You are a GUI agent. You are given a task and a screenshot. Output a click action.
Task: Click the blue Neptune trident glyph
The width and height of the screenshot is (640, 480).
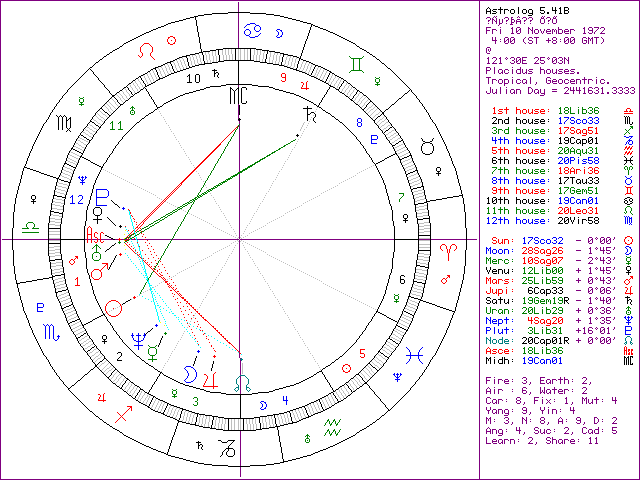coord(136,336)
